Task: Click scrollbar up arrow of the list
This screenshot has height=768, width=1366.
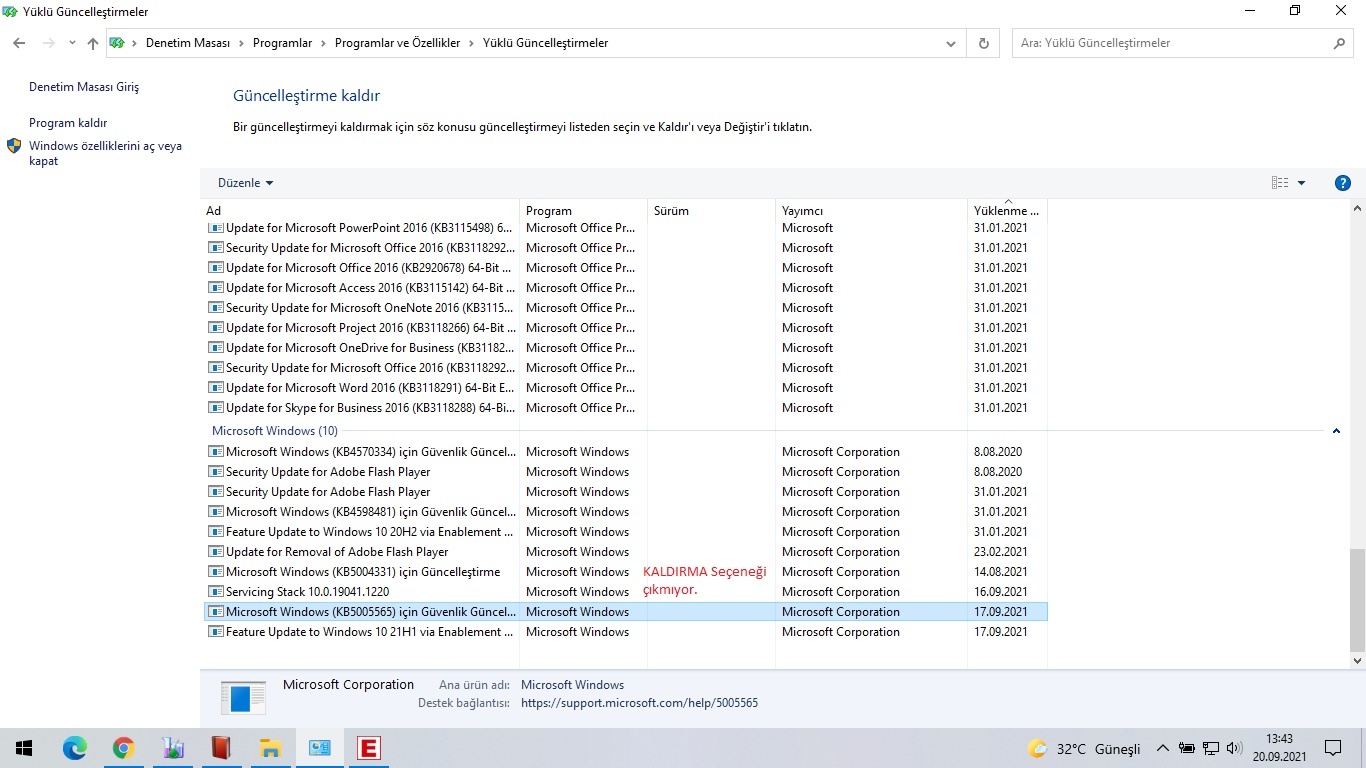Action: point(1357,209)
